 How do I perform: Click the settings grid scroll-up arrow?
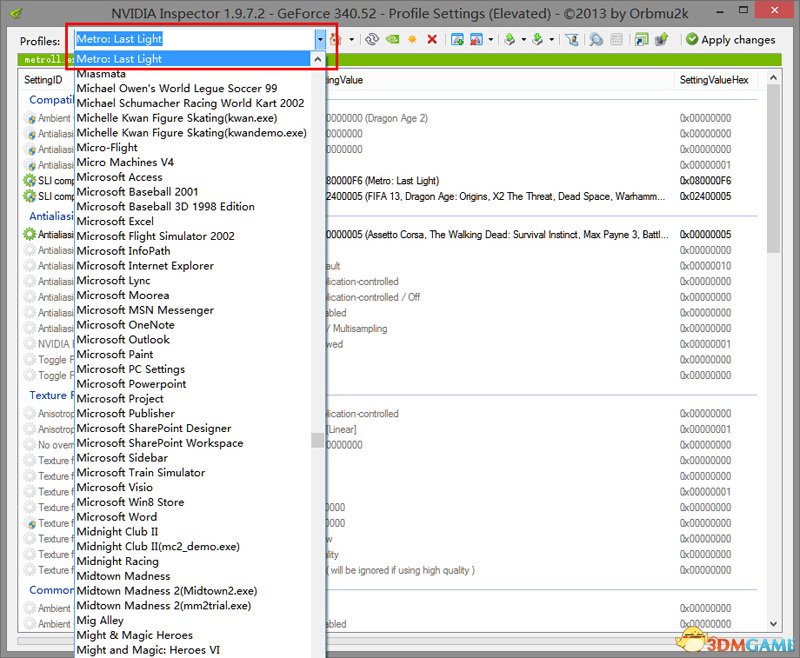[773, 78]
